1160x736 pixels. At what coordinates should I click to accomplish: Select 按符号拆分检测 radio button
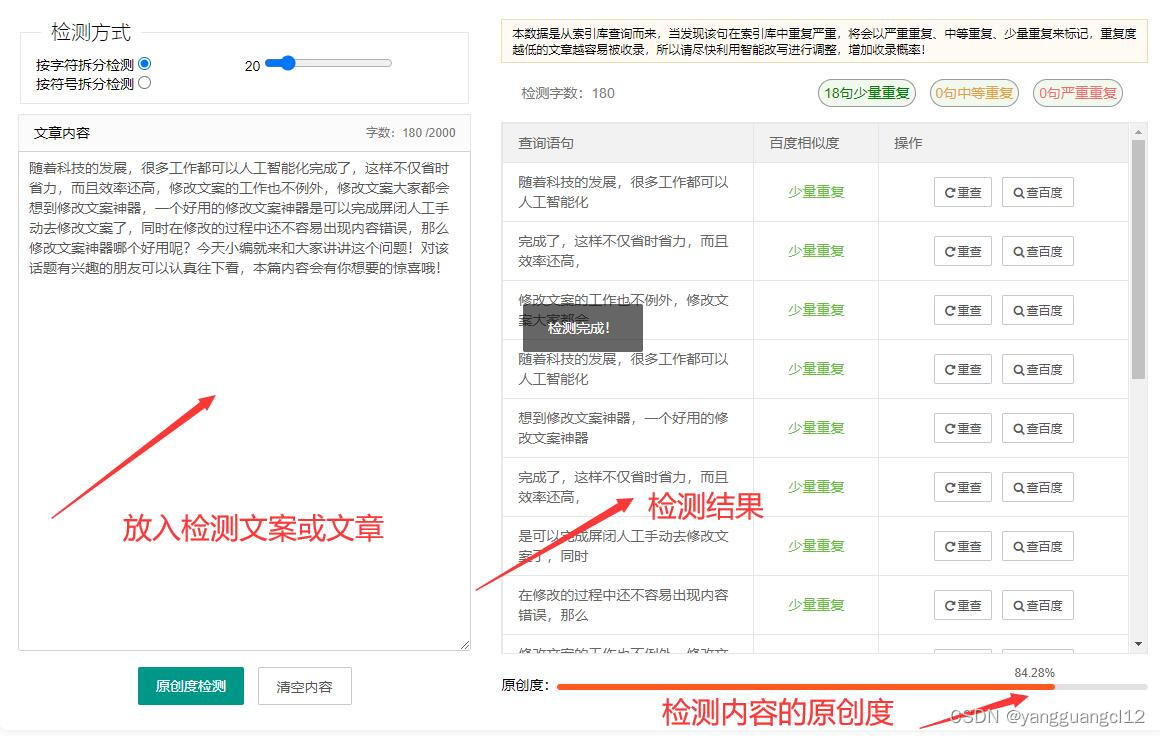(x=144, y=83)
